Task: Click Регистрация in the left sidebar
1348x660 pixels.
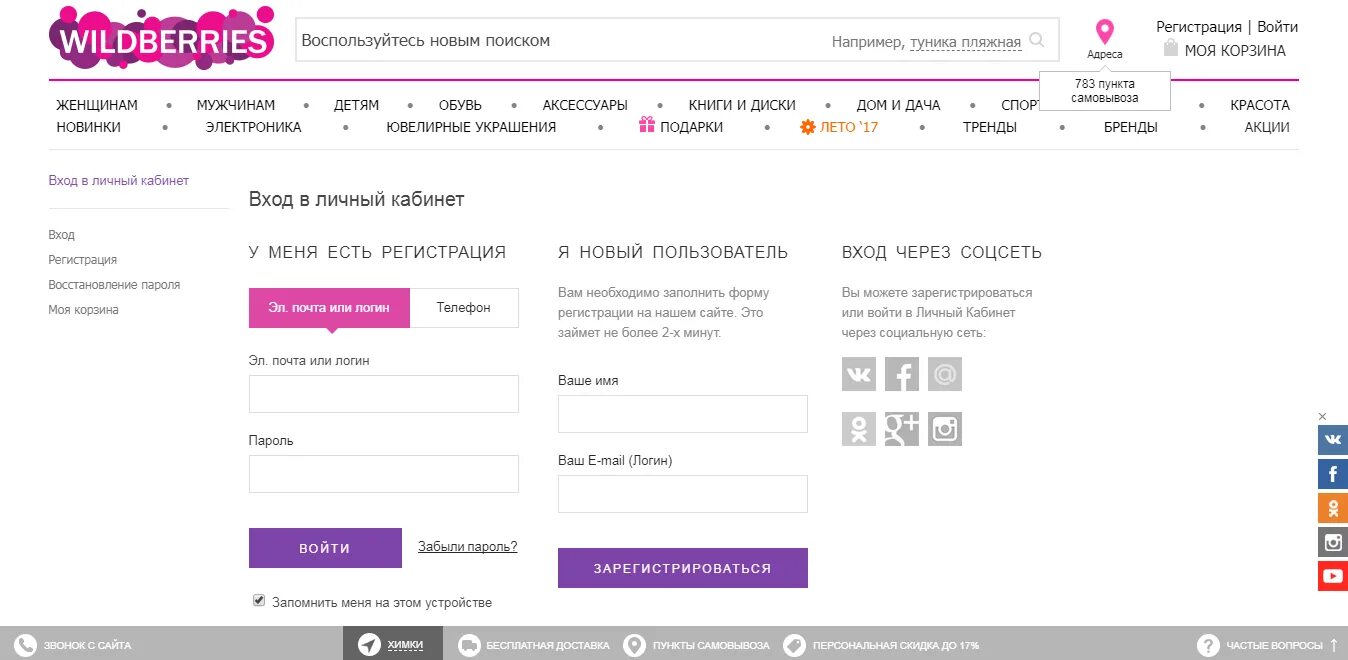Action: coord(83,260)
